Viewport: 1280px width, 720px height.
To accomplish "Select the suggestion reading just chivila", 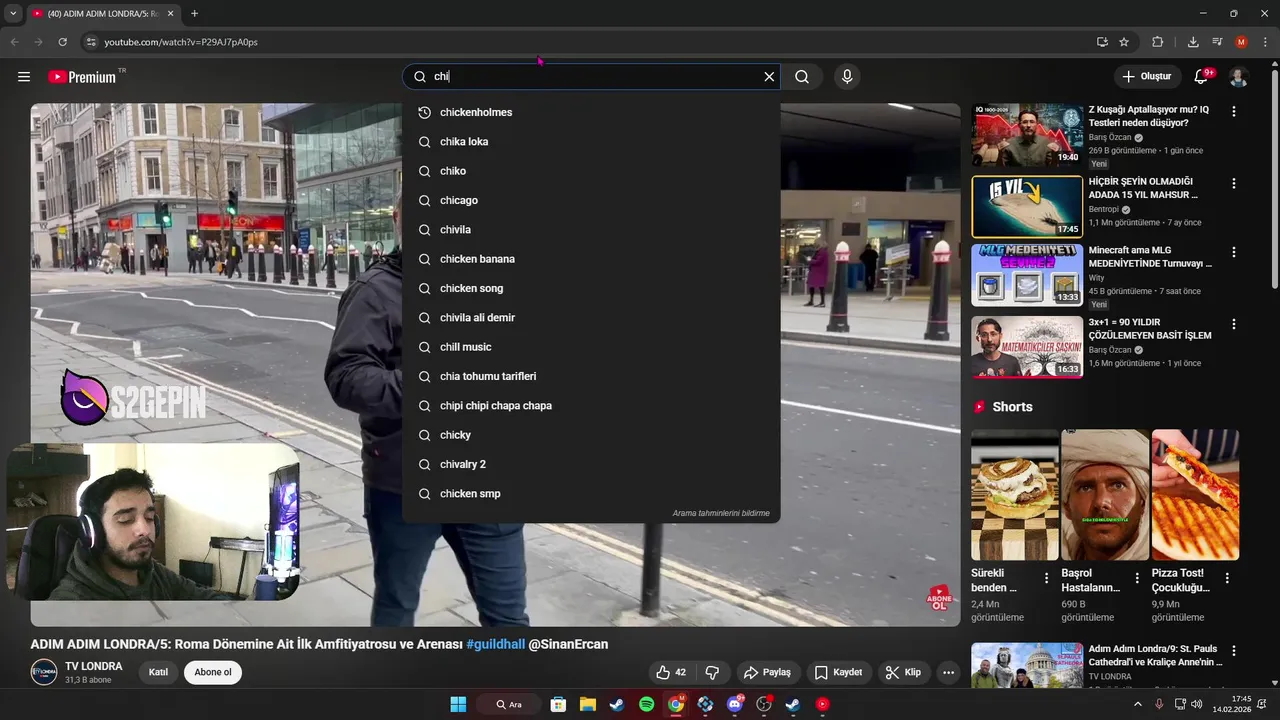I will 591,230.
